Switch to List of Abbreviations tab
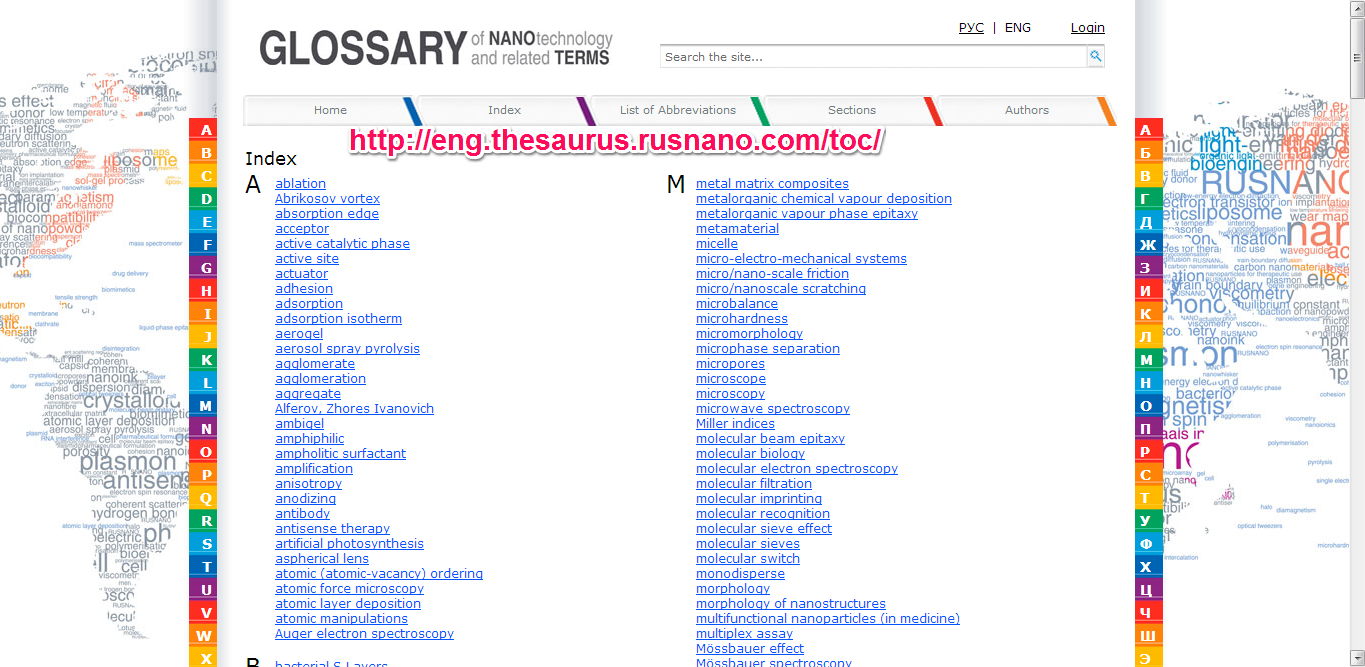This screenshot has height=667, width=1365. [x=677, y=110]
